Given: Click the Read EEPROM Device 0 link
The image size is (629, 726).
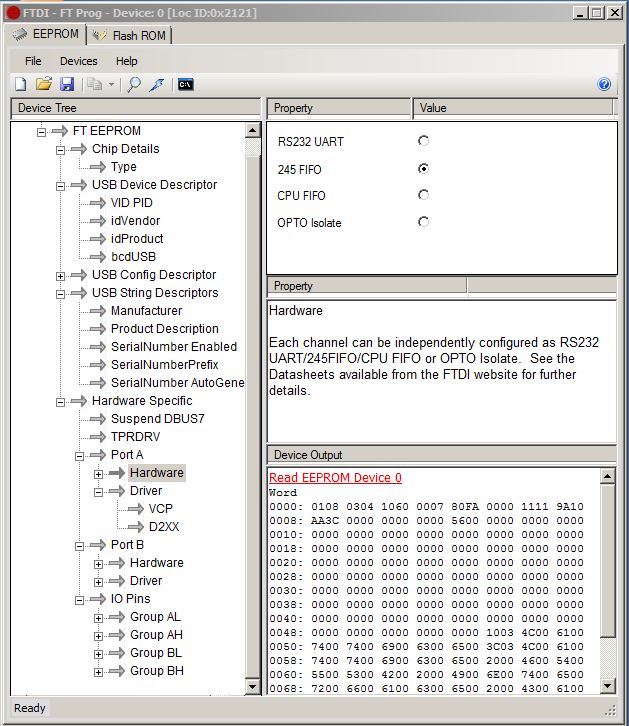Looking at the screenshot, I should pos(335,478).
